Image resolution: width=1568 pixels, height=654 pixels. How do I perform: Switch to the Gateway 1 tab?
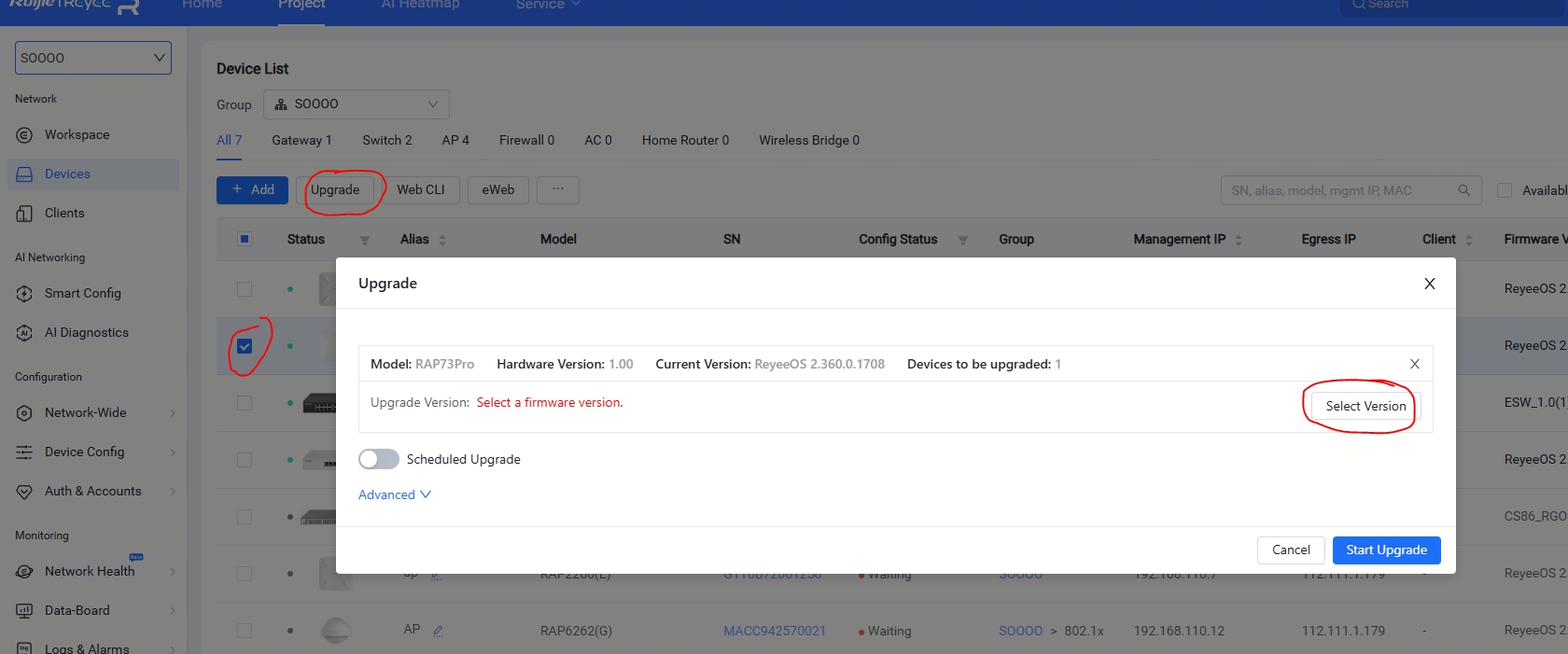click(301, 140)
